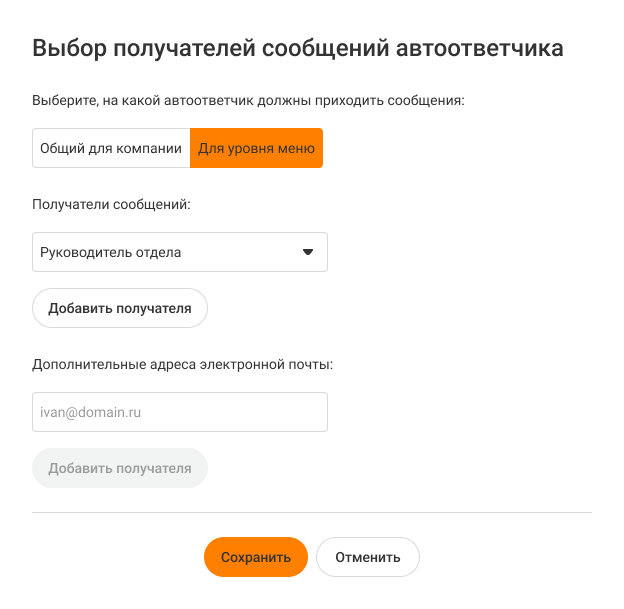Click the horizontal divider above the Save button
The image size is (624, 609).
click(x=312, y=513)
